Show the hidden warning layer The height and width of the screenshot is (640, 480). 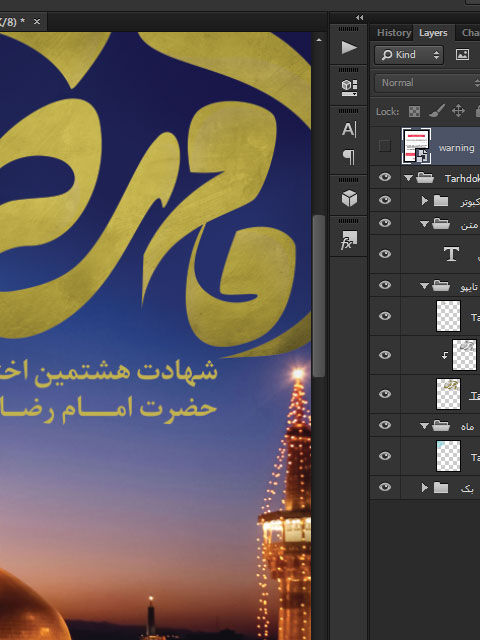(x=384, y=146)
